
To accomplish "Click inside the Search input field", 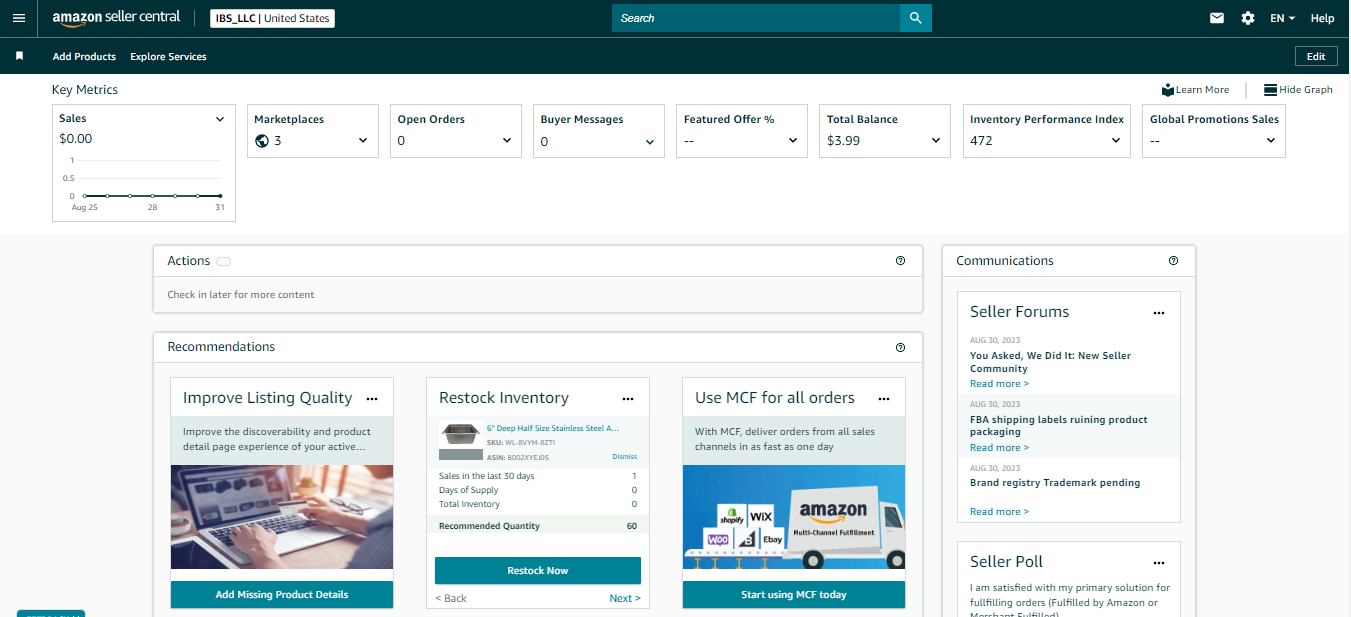I will click(x=756, y=18).
